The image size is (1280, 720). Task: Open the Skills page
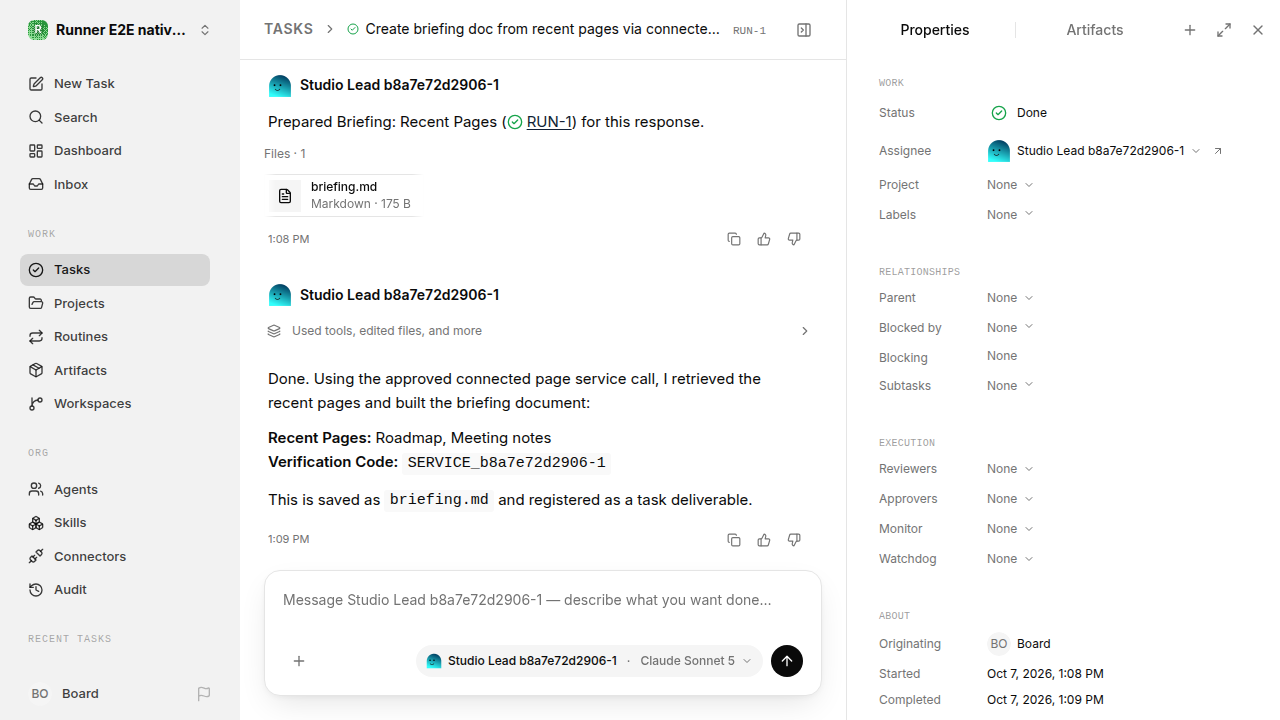tap(115, 523)
